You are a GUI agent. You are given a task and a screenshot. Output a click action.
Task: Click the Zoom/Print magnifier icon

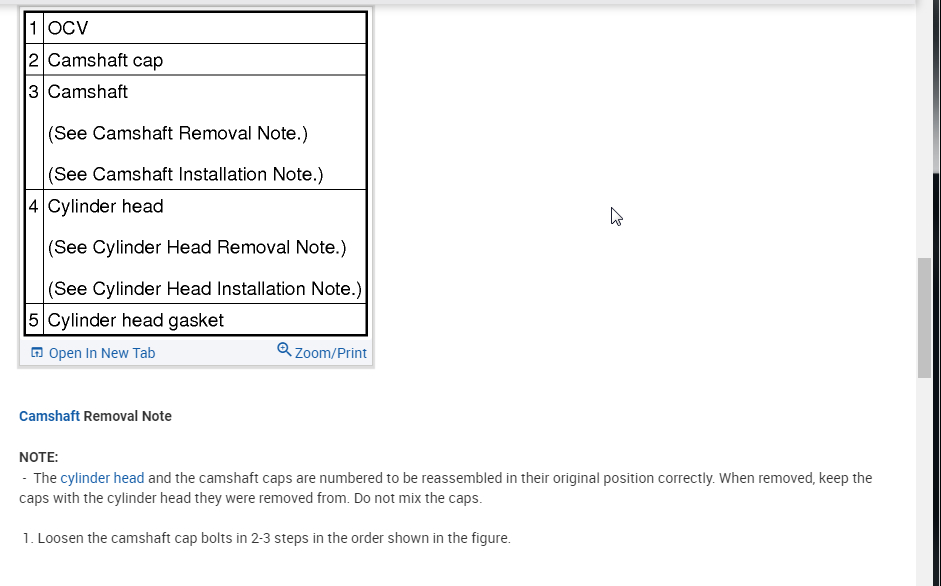pos(284,349)
